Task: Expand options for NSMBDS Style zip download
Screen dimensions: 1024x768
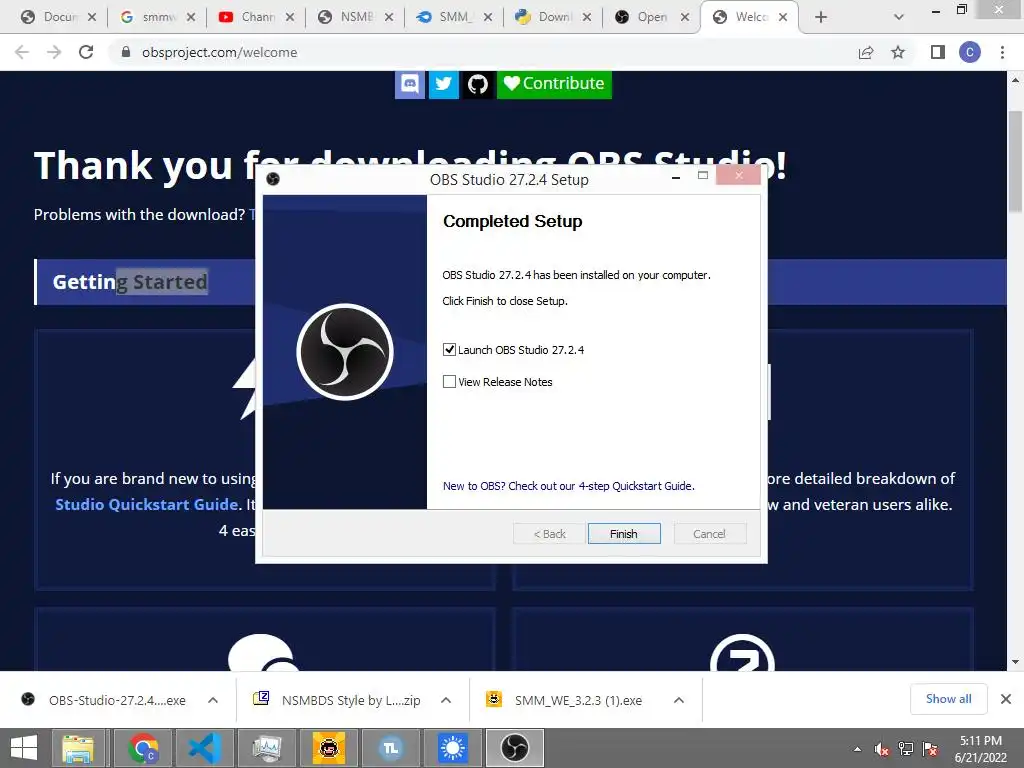Action: [446, 700]
